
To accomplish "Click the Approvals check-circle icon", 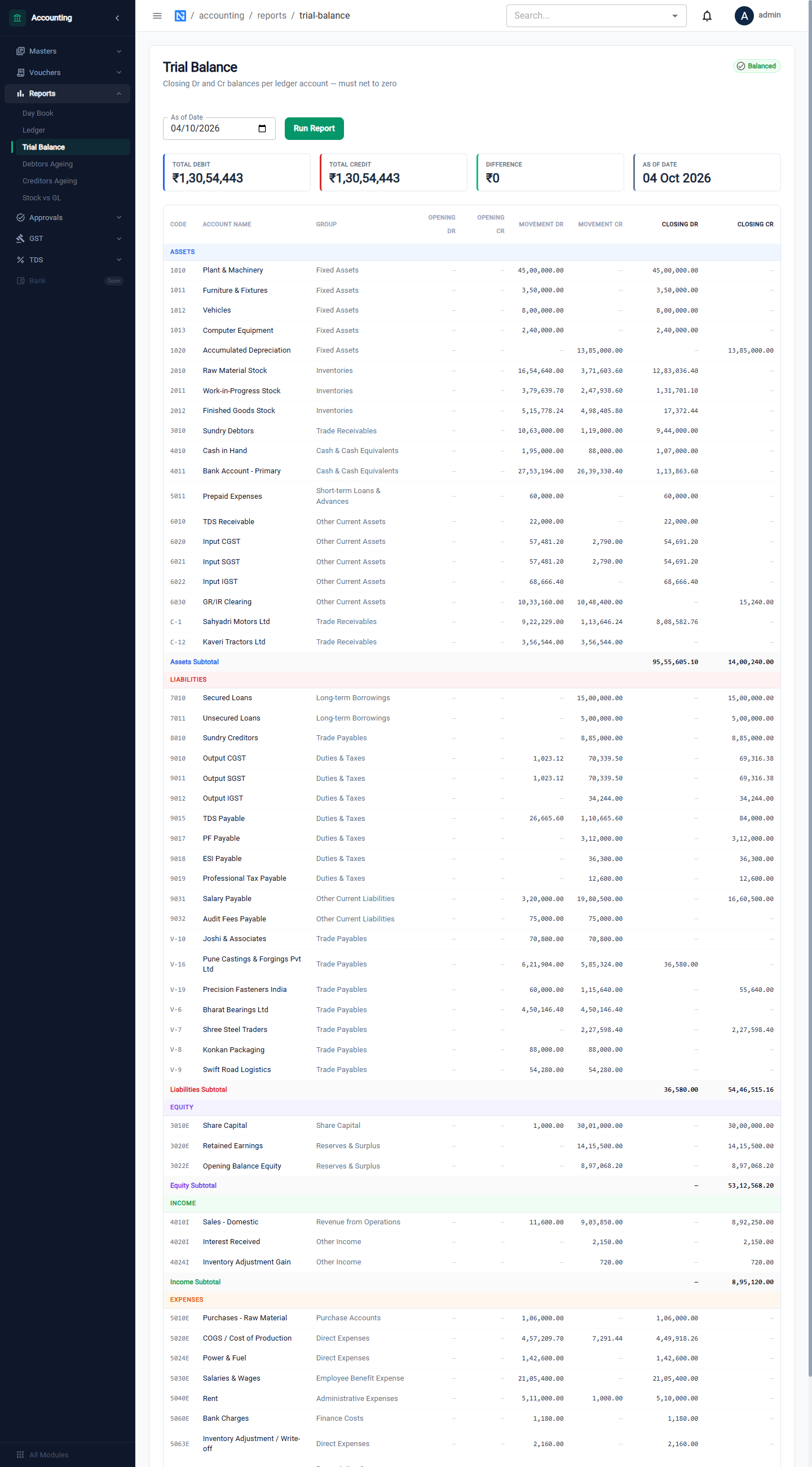I will pyautogui.click(x=20, y=218).
